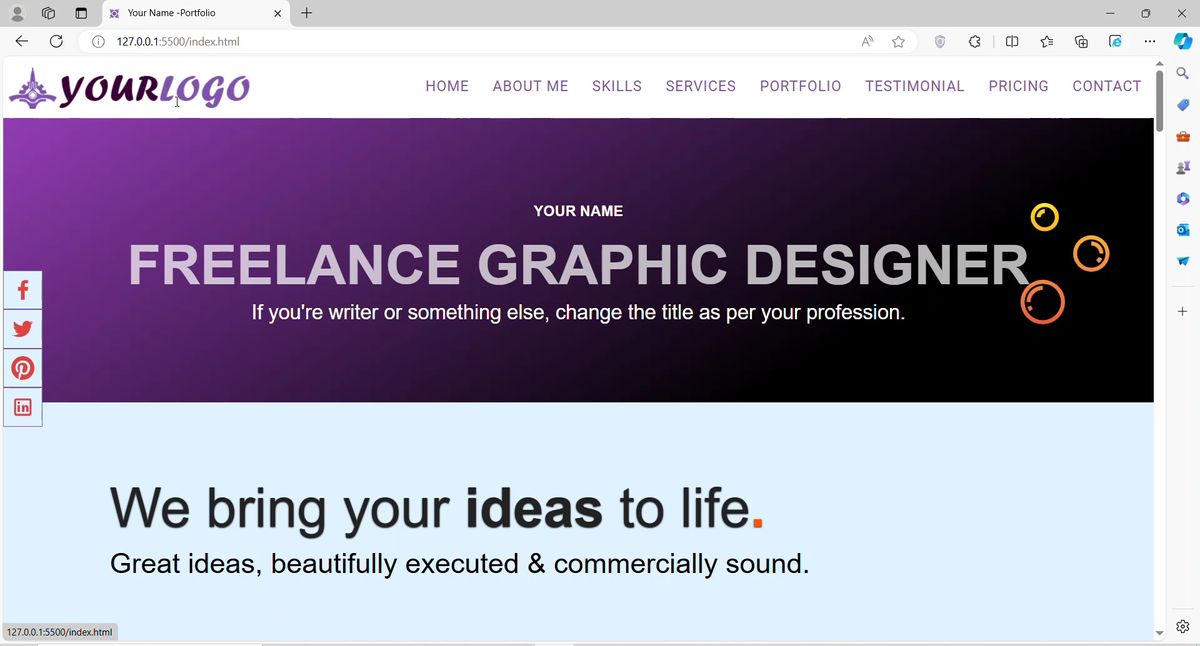1200x646 pixels.
Task: Open the Collections panel
Action: (x=1081, y=42)
